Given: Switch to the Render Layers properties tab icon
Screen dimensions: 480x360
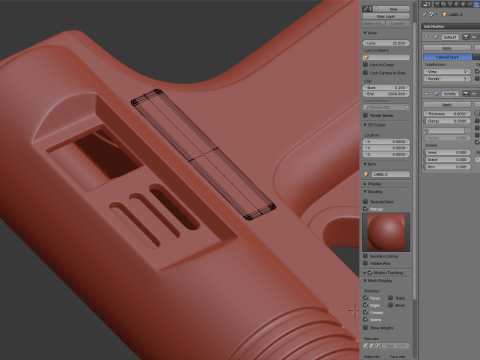Looking at the screenshot, I should pos(443,4).
